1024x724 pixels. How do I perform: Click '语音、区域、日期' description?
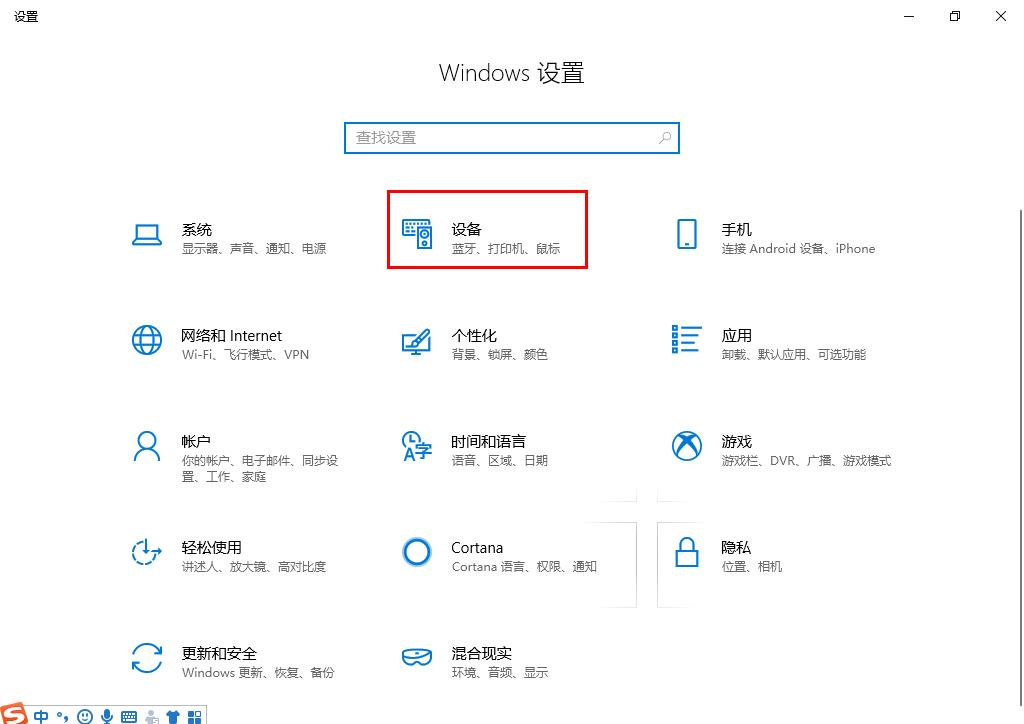(500, 460)
